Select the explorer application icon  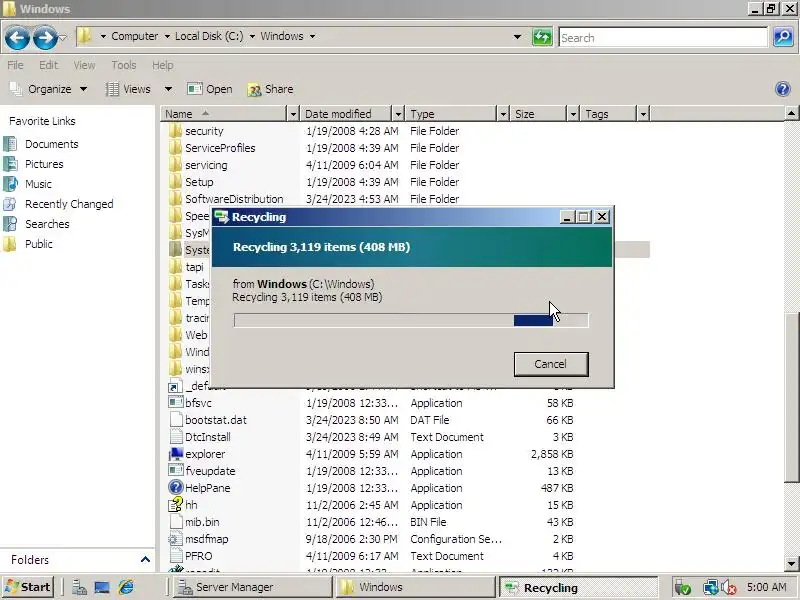tap(176, 453)
